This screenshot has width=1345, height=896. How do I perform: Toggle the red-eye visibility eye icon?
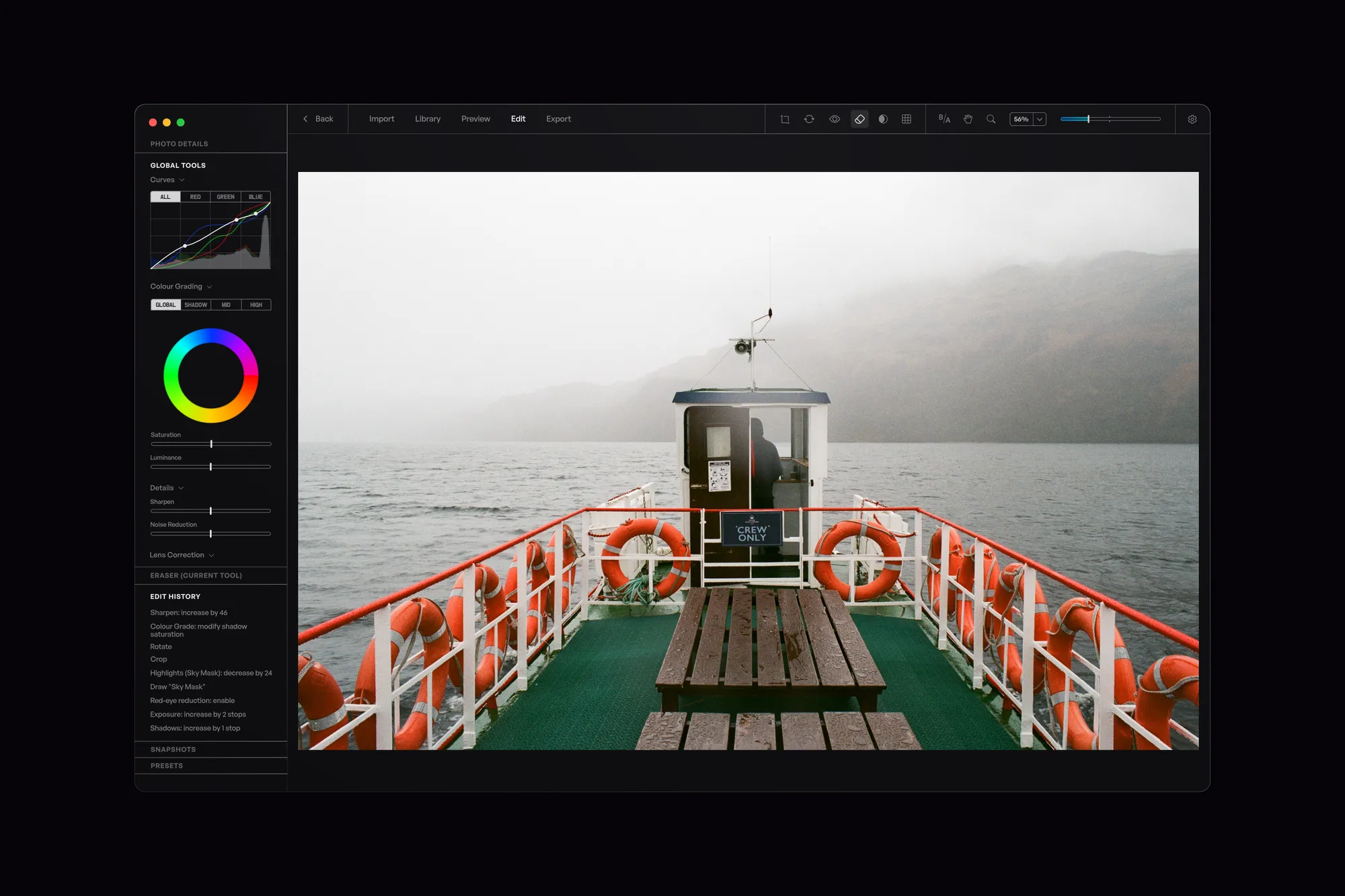[835, 119]
